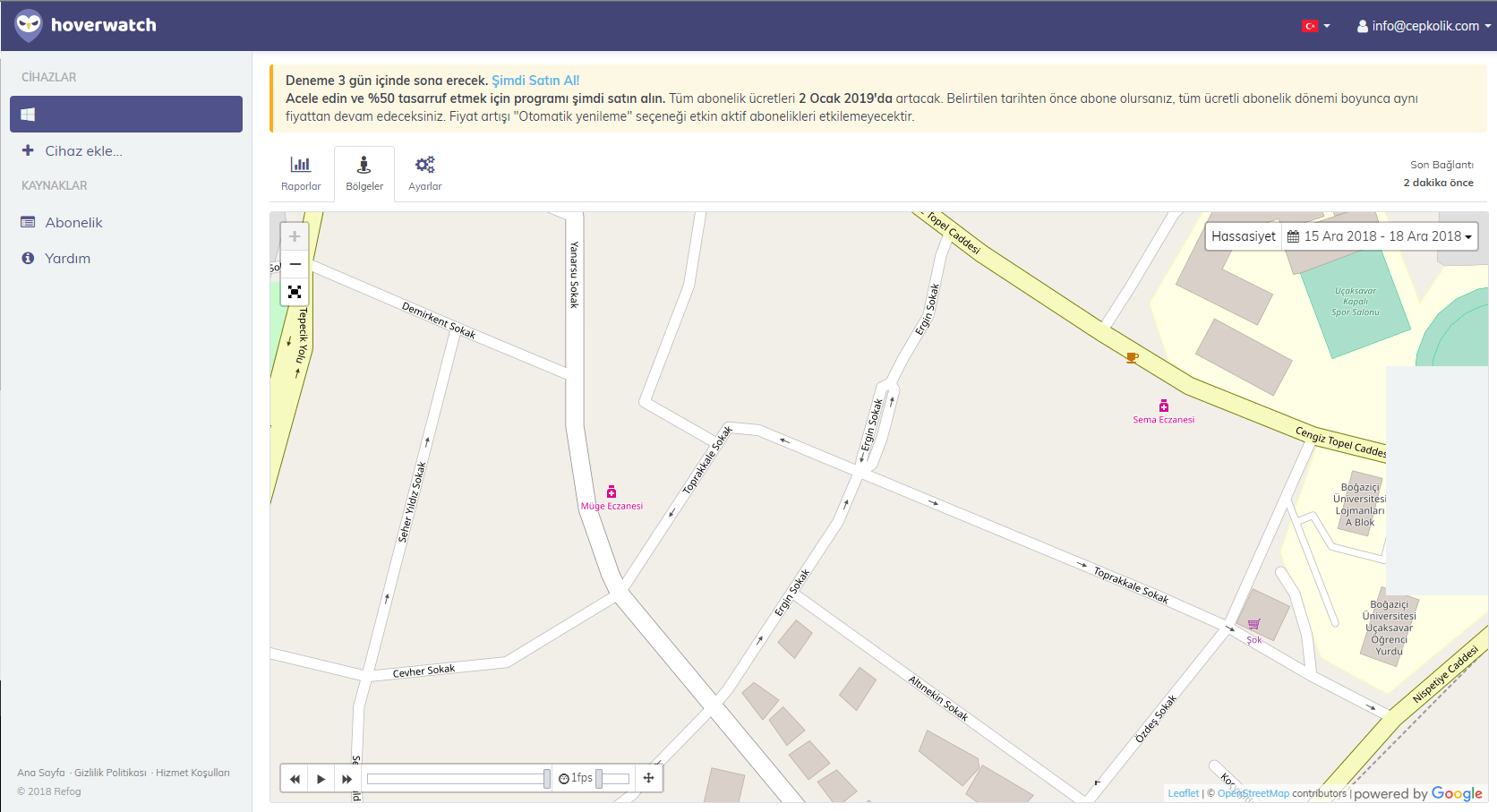Toggle map fullscreen view
The image size is (1497, 812).
(x=295, y=292)
